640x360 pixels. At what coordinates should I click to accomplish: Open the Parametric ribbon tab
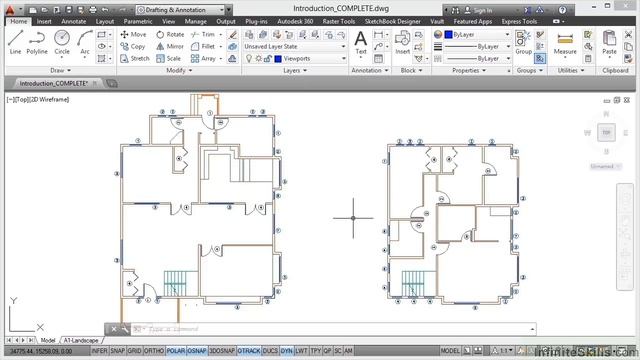click(138, 21)
